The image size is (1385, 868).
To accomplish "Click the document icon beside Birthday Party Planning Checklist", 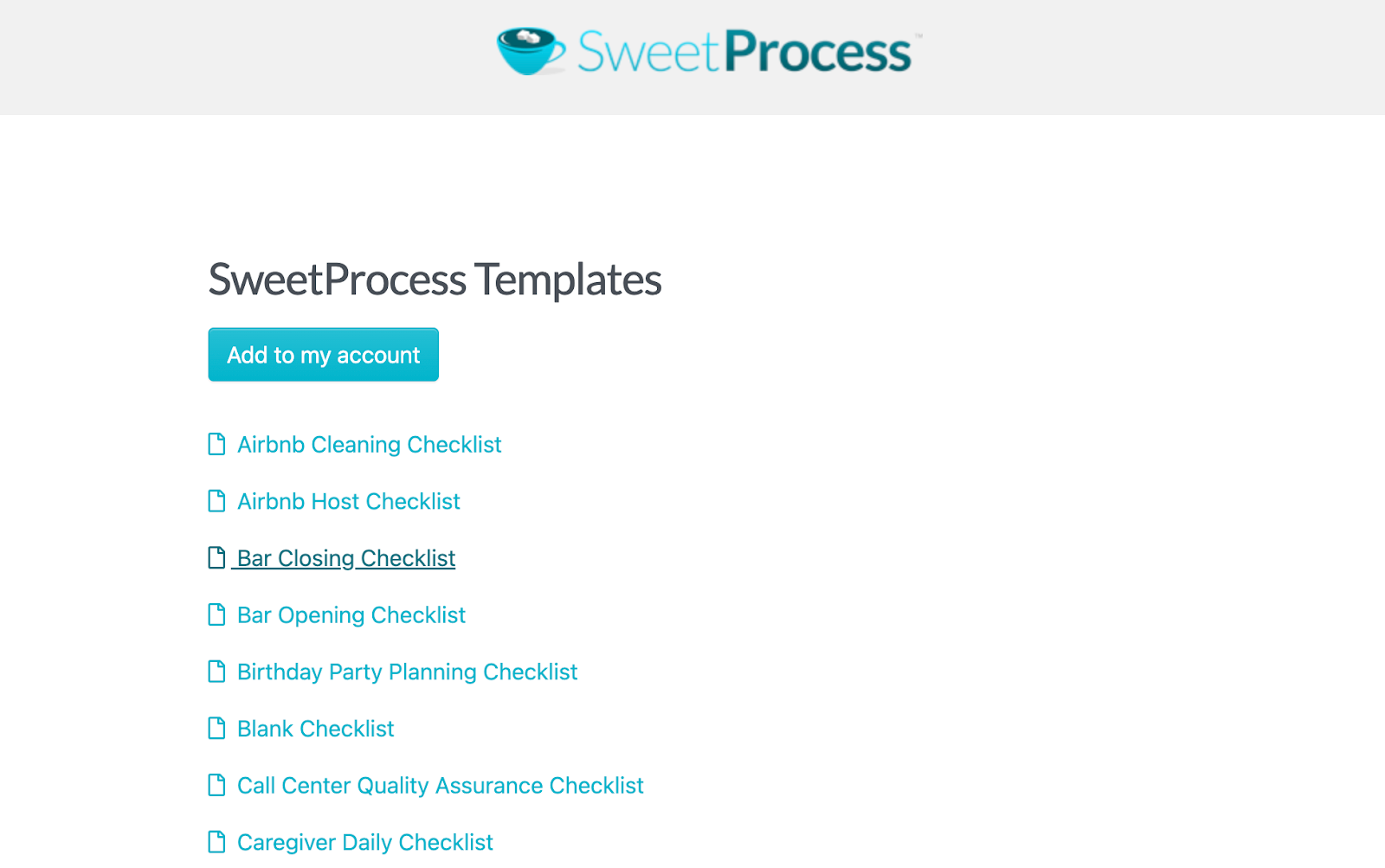I will tap(216, 671).
